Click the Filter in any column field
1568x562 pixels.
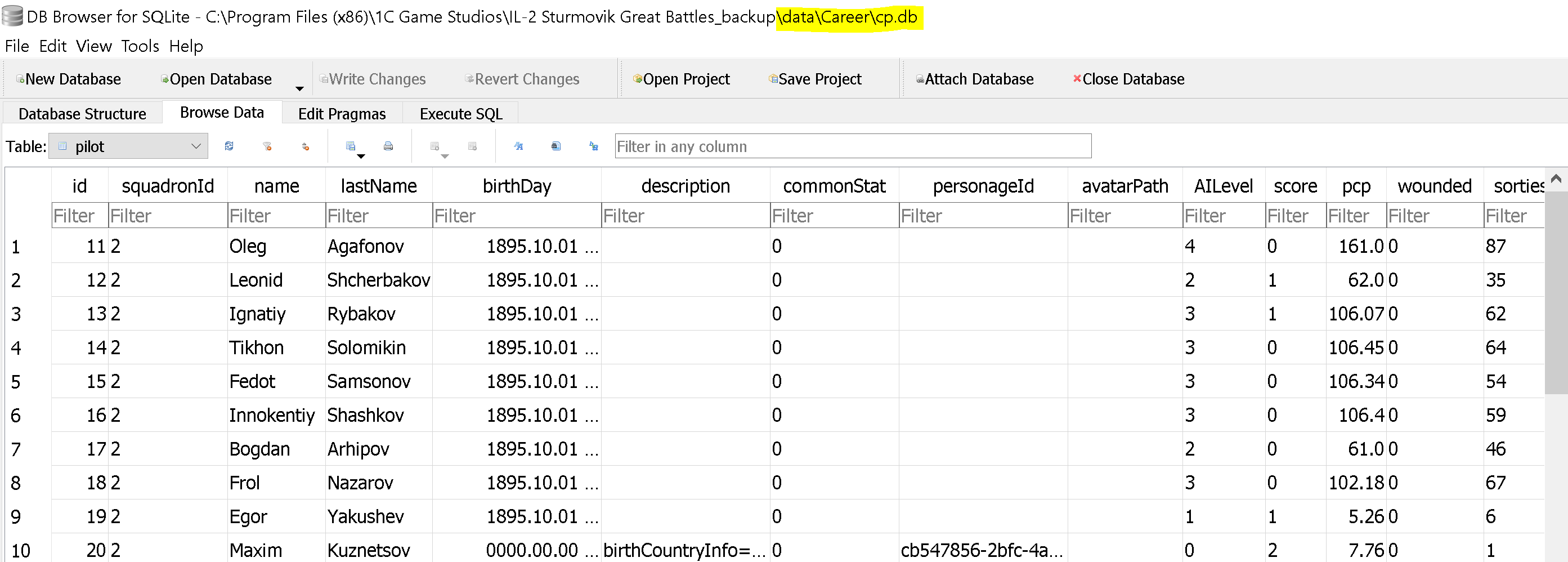(853, 147)
